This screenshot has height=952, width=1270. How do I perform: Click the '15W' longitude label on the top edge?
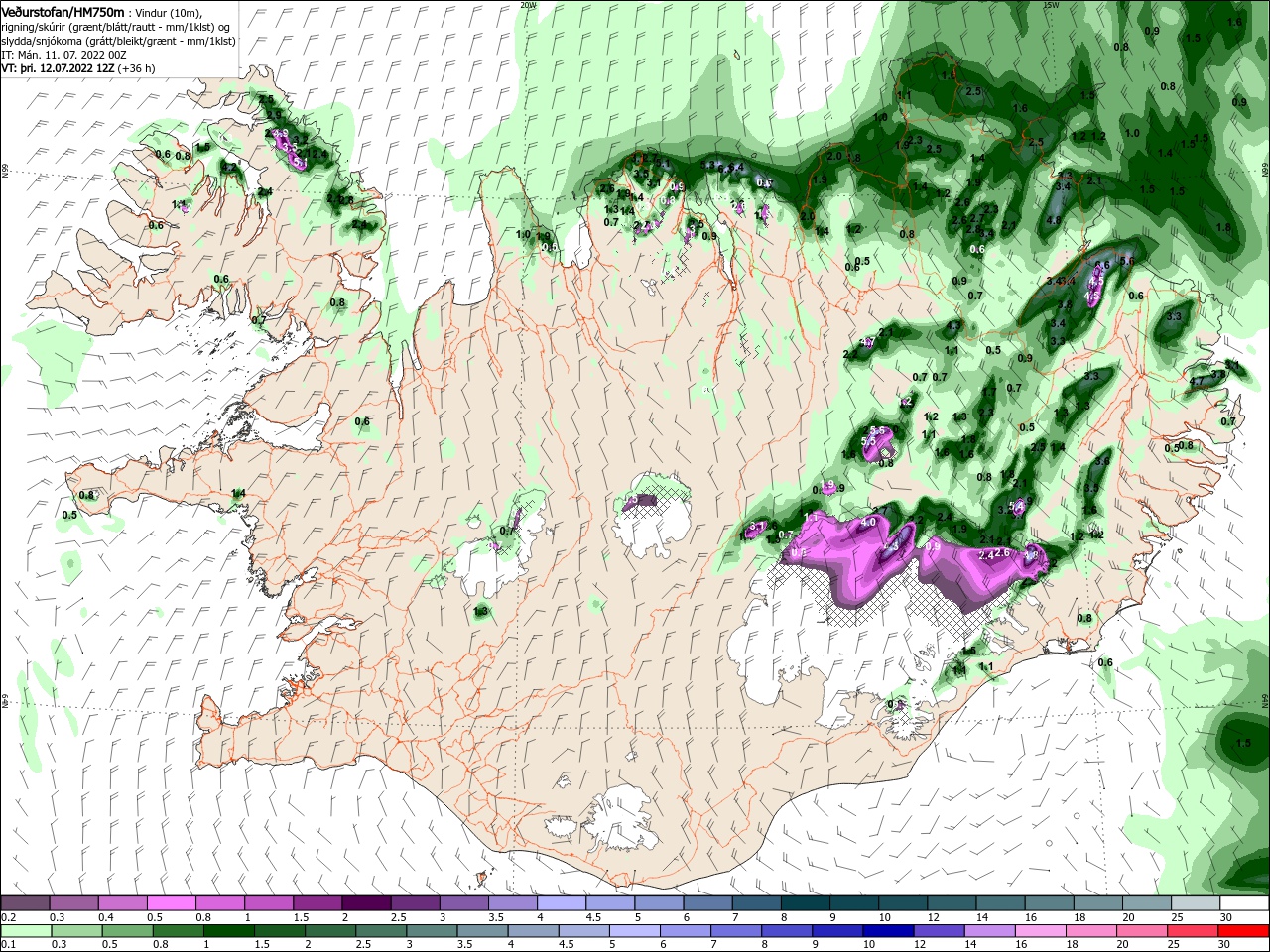[x=1052, y=4]
